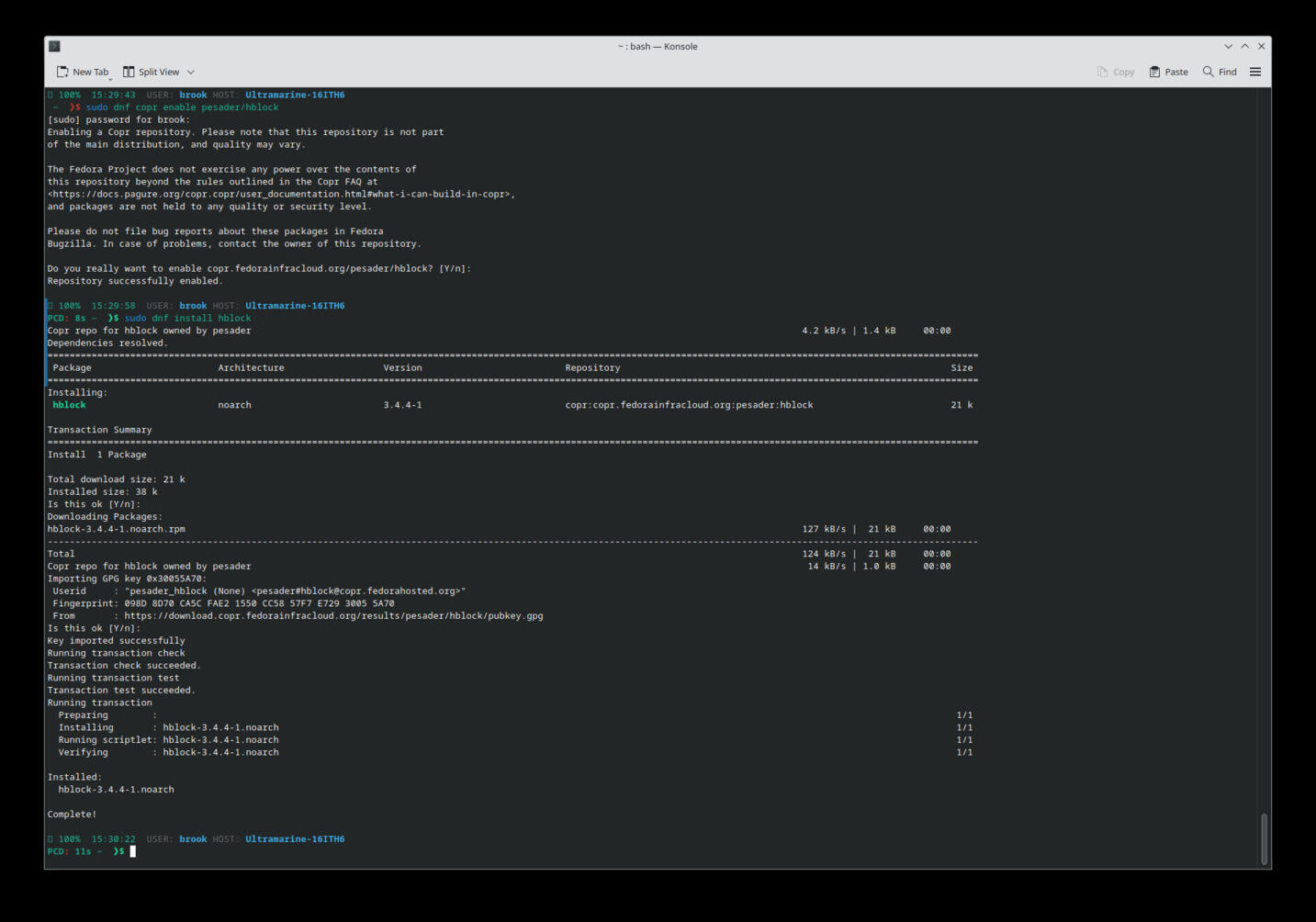
Task: Click the Fingerprint line of the GPG key
Action: tap(223, 603)
